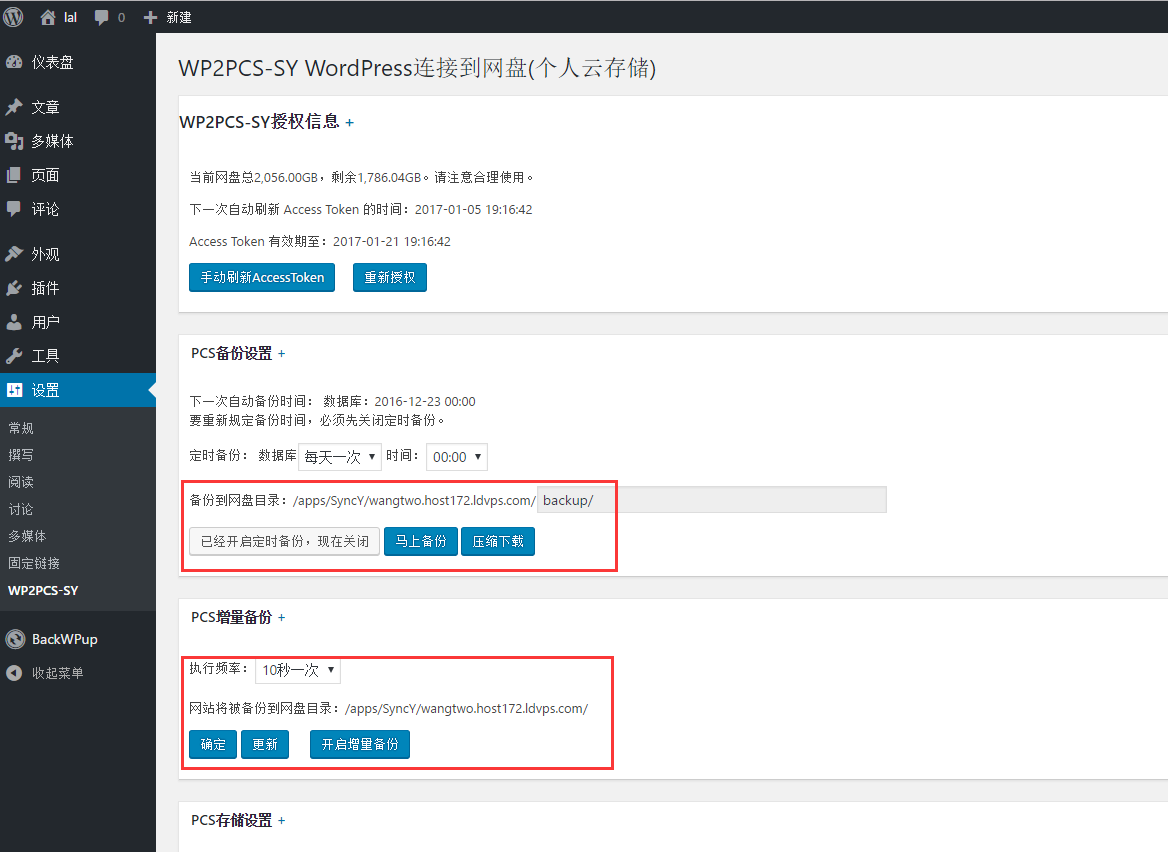
Task: Click the 手动刷新AccessToken button
Action: pos(262,278)
